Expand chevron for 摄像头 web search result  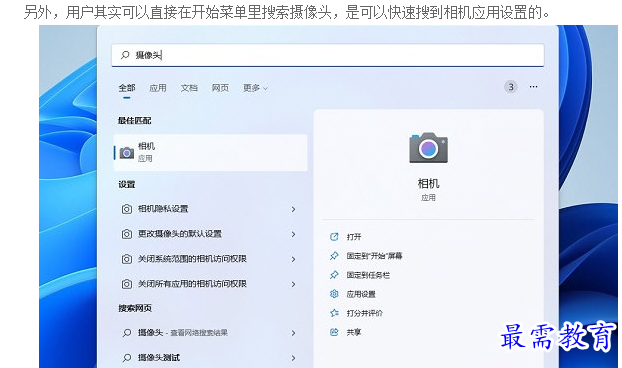click(293, 333)
